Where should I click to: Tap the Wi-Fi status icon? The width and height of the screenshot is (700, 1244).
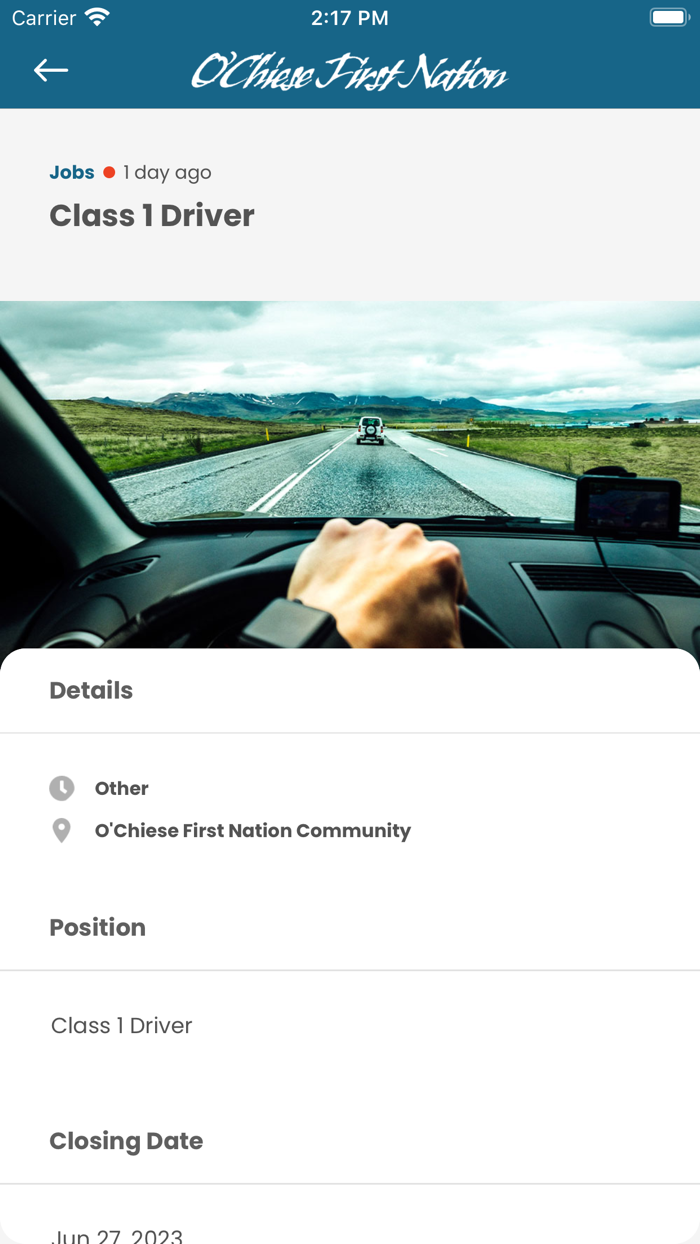[97, 18]
